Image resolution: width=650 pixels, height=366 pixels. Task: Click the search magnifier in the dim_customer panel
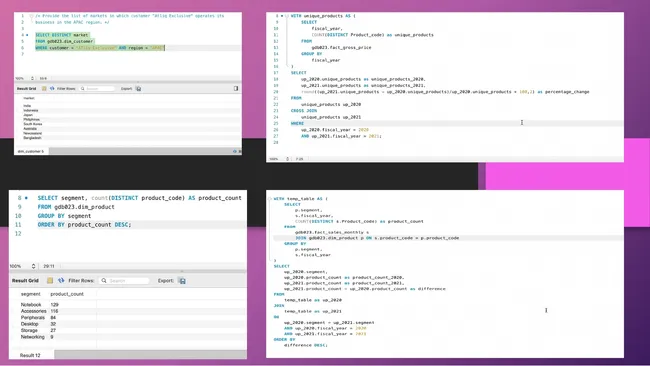click(x=82, y=89)
